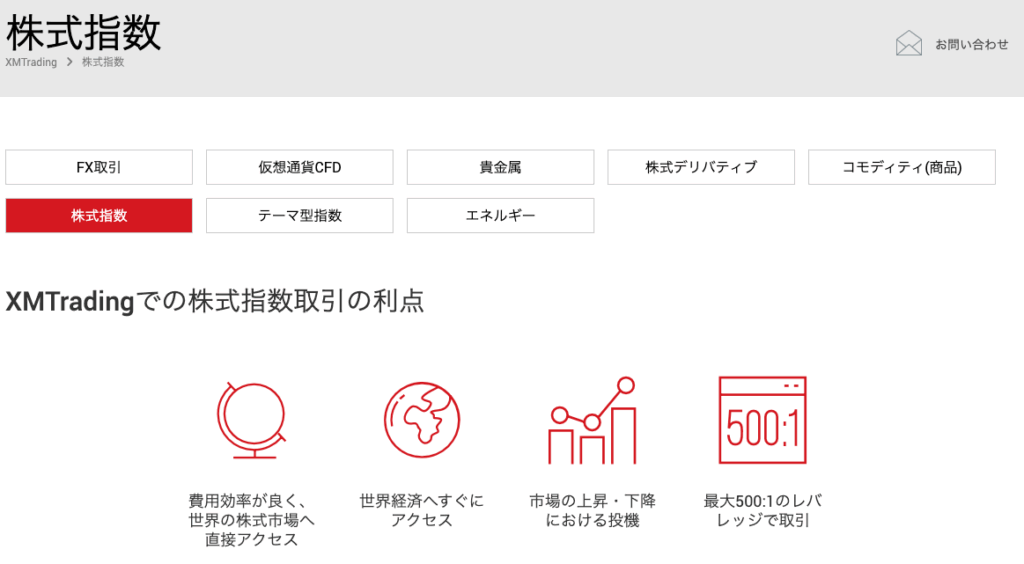Open the 仮想通貨CFD tab
1024x564 pixels.
click(300, 167)
